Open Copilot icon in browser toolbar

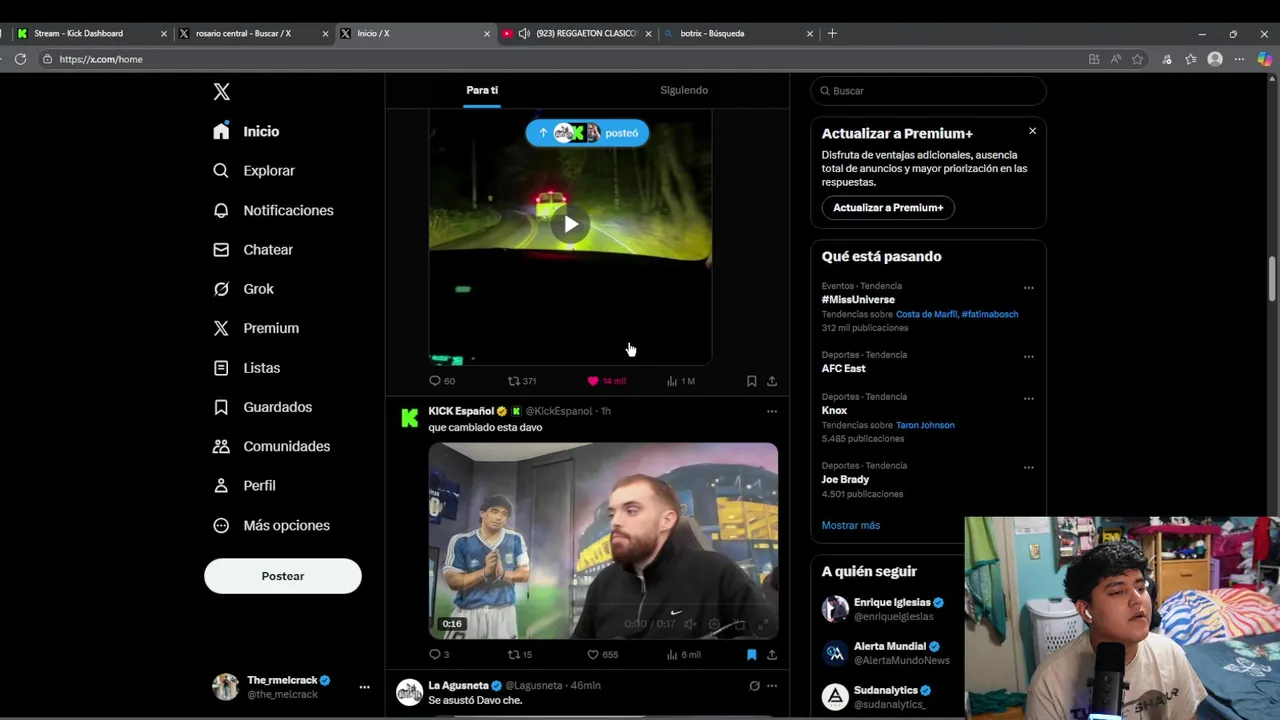[1265, 59]
